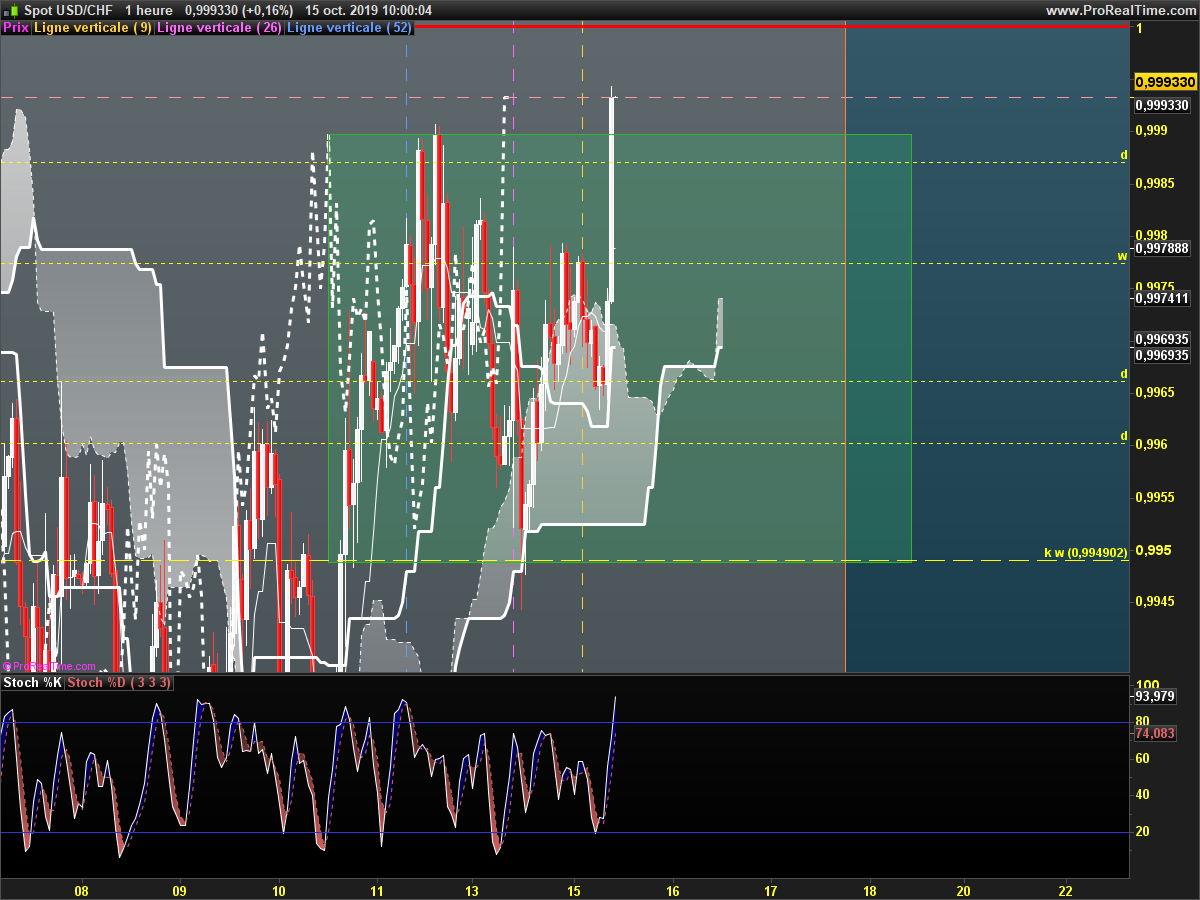Click date label 08 on time axis
This screenshot has width=1200, height=900.
tap(82, 890)
